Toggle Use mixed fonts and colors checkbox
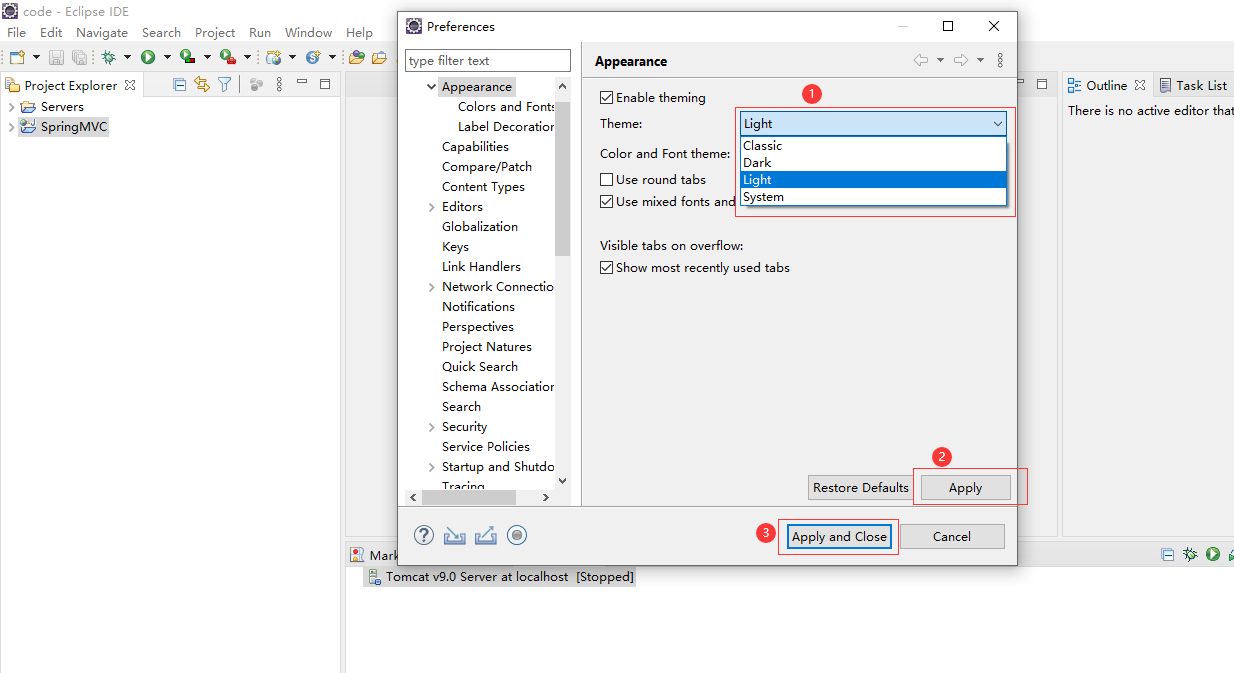1234x673 pixels. click(606, 202)
